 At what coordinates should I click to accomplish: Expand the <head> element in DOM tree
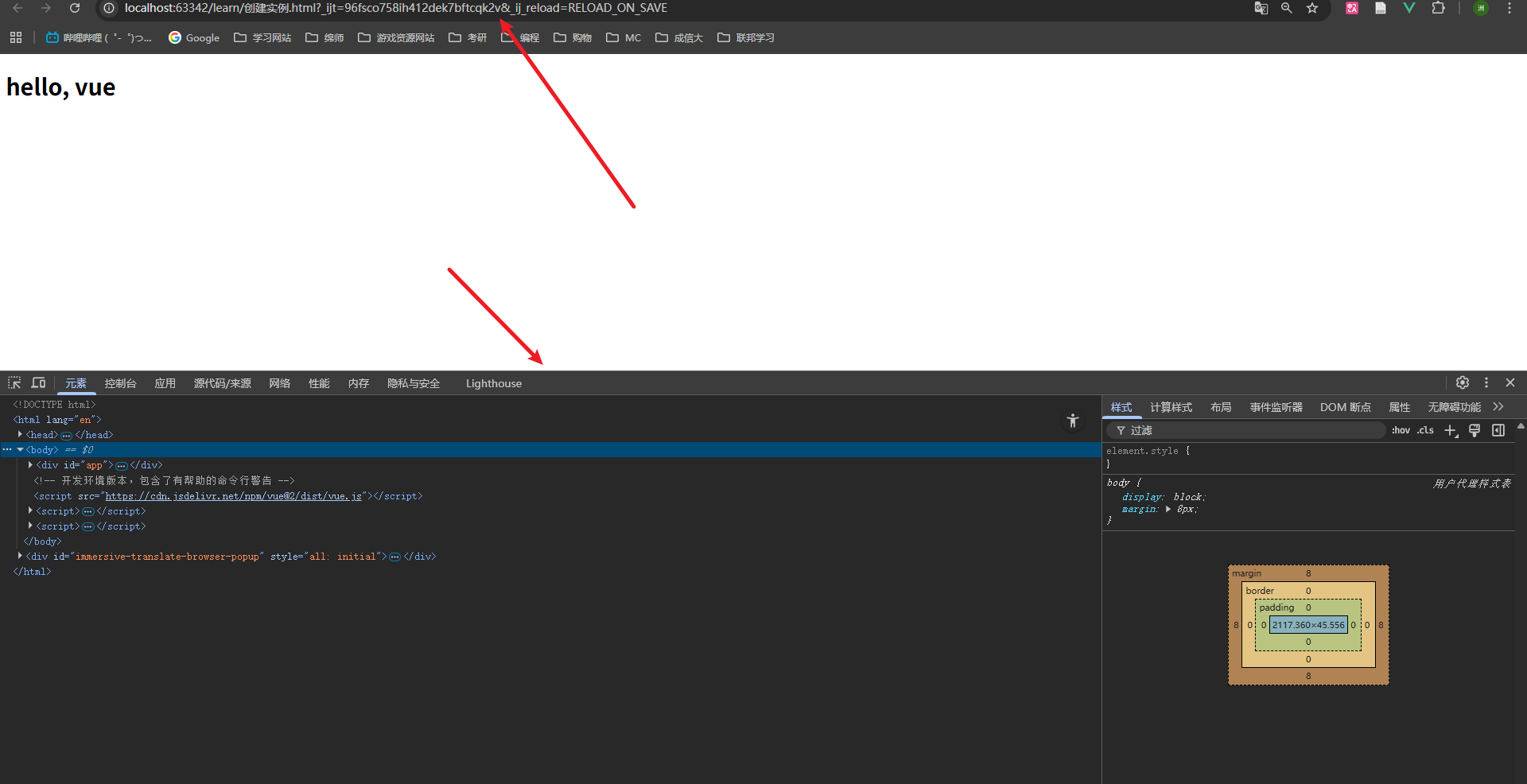point(21,434)
